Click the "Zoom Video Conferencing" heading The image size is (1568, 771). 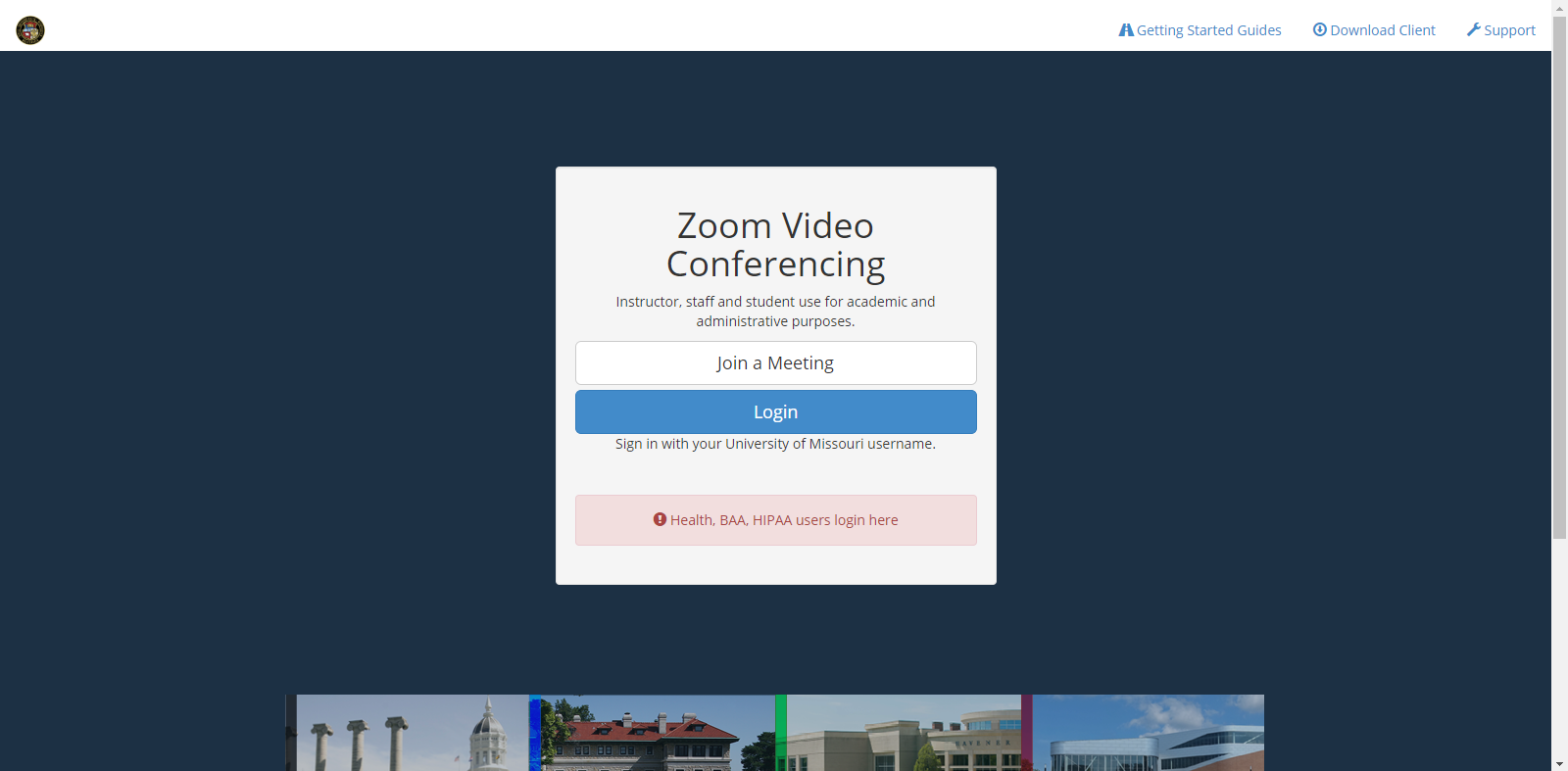point(776,245)
